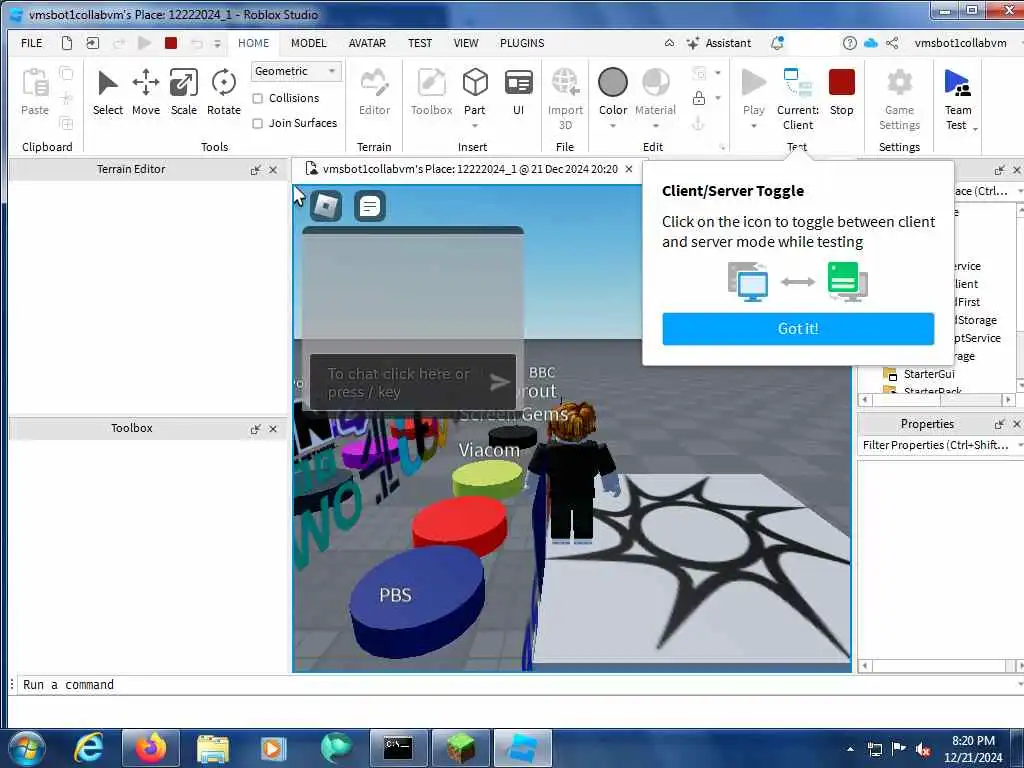Open the Terrain Editor icon
The width and height of the screenshot is (1024, 768).
374,92
